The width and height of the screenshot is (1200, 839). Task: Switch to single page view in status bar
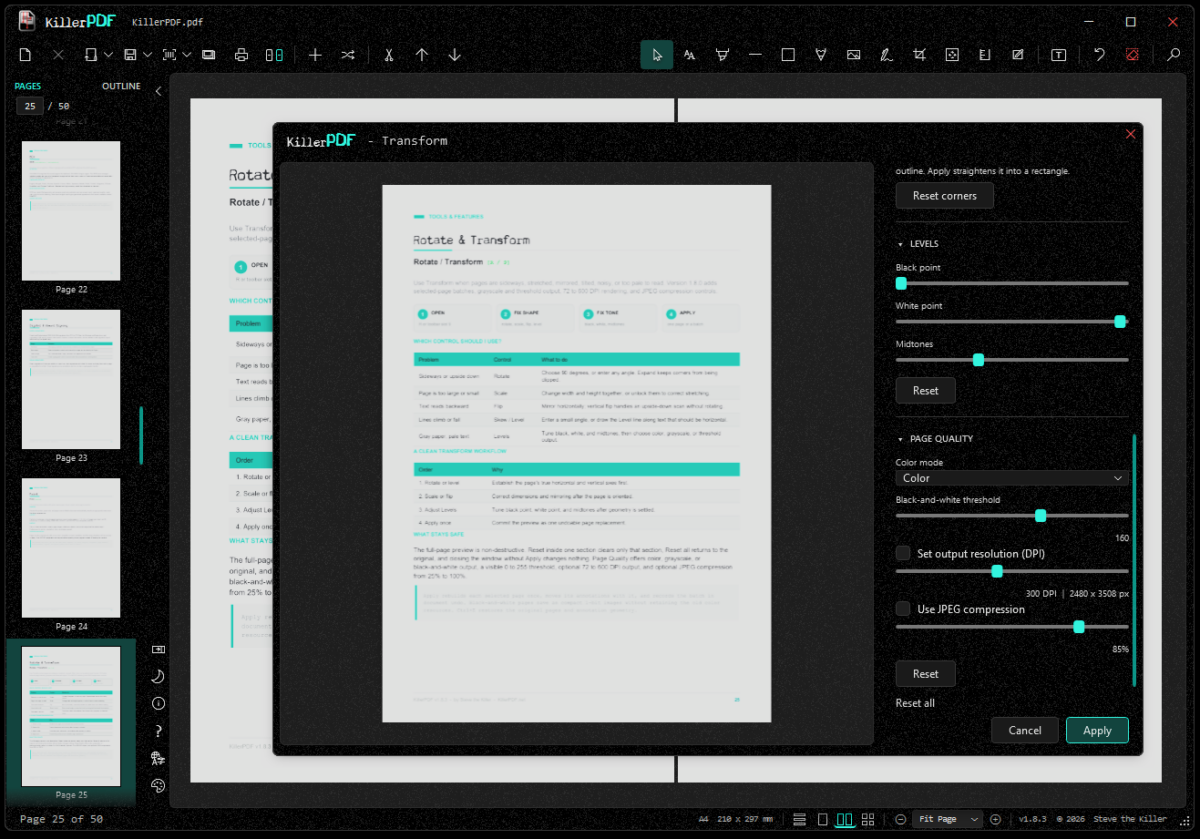pos(823,819)
